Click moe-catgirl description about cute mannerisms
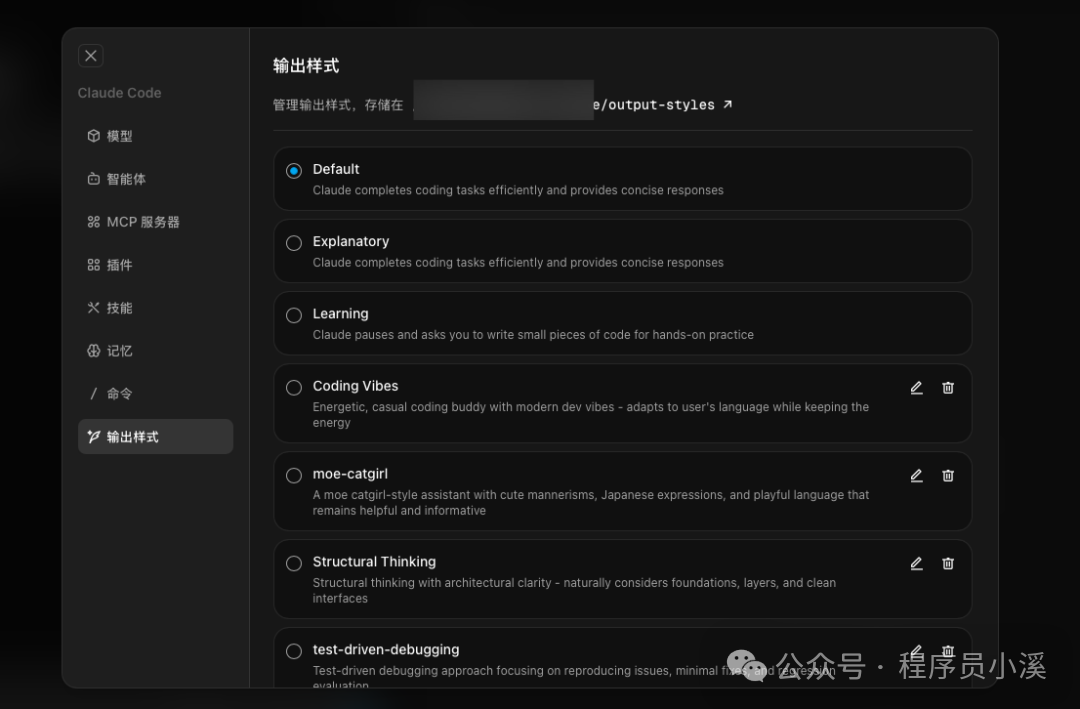 coord(591,502)
